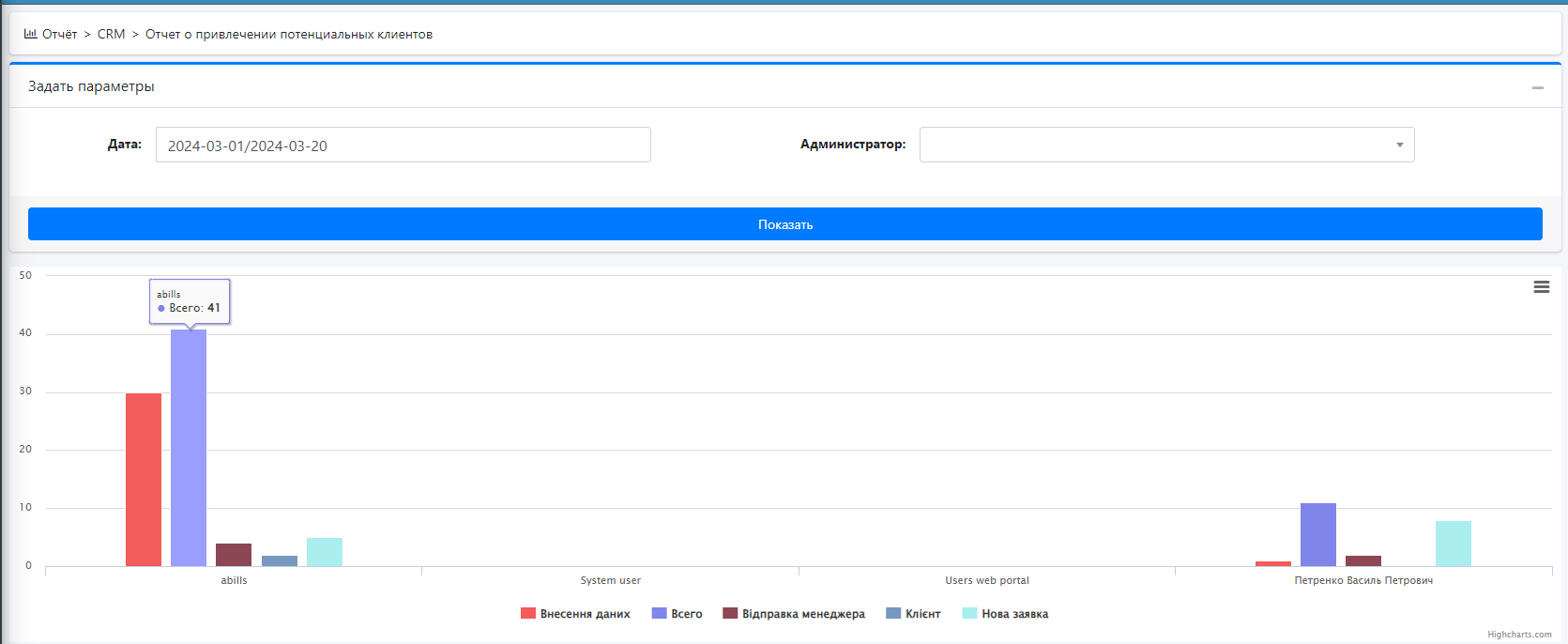Click the cyan Нова заявка bar for Петренко

1453,544
